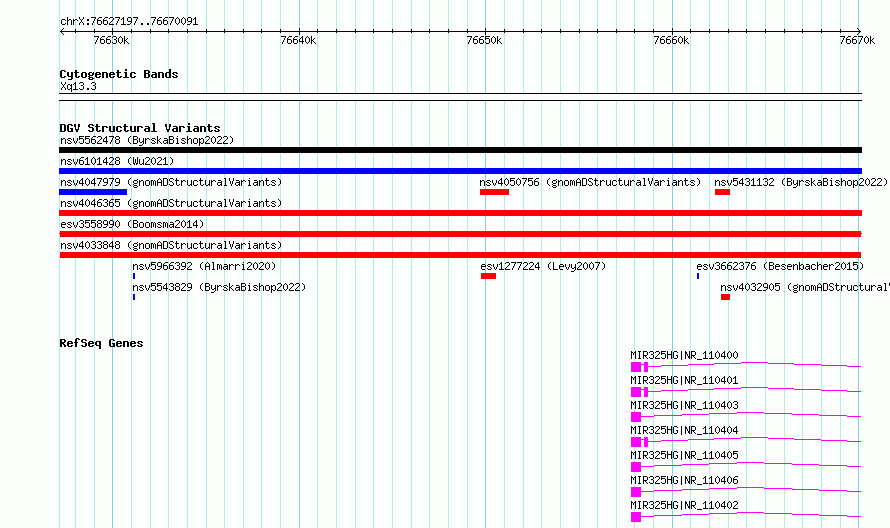Click the nsv6101428 blue variant bar
The height and width of the screenshot is (528, 890).
460,171
